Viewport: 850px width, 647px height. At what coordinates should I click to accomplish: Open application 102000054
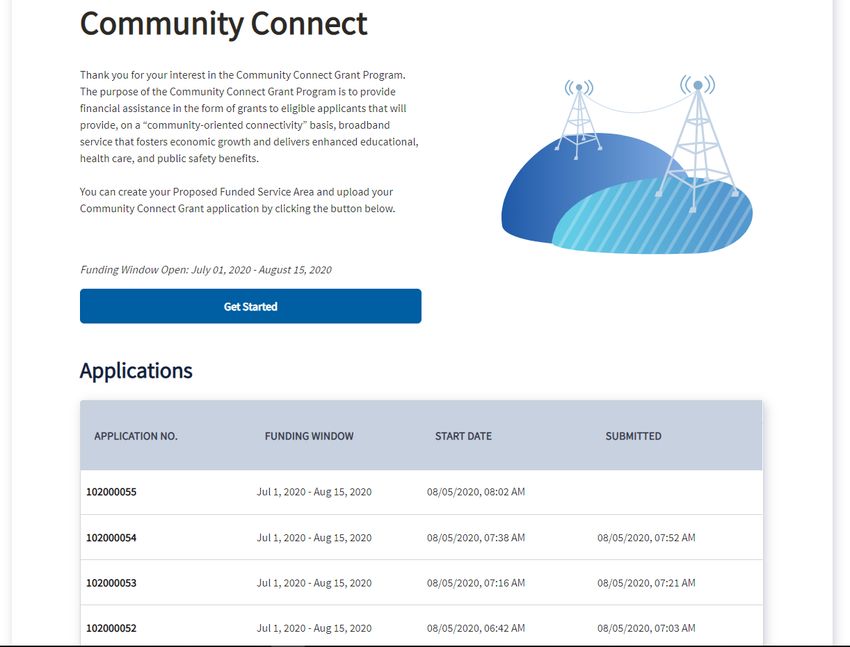pos(111,538)
